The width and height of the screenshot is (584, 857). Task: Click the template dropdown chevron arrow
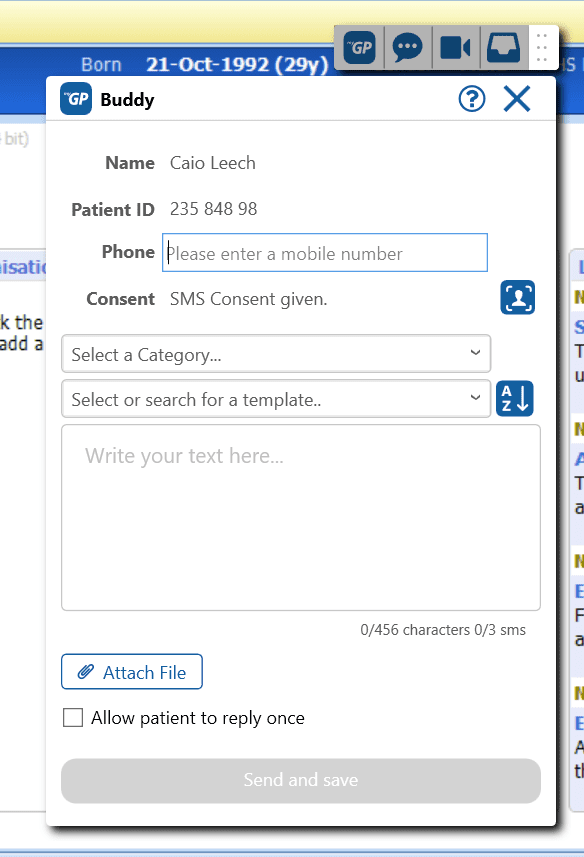(x=475, y=398)
